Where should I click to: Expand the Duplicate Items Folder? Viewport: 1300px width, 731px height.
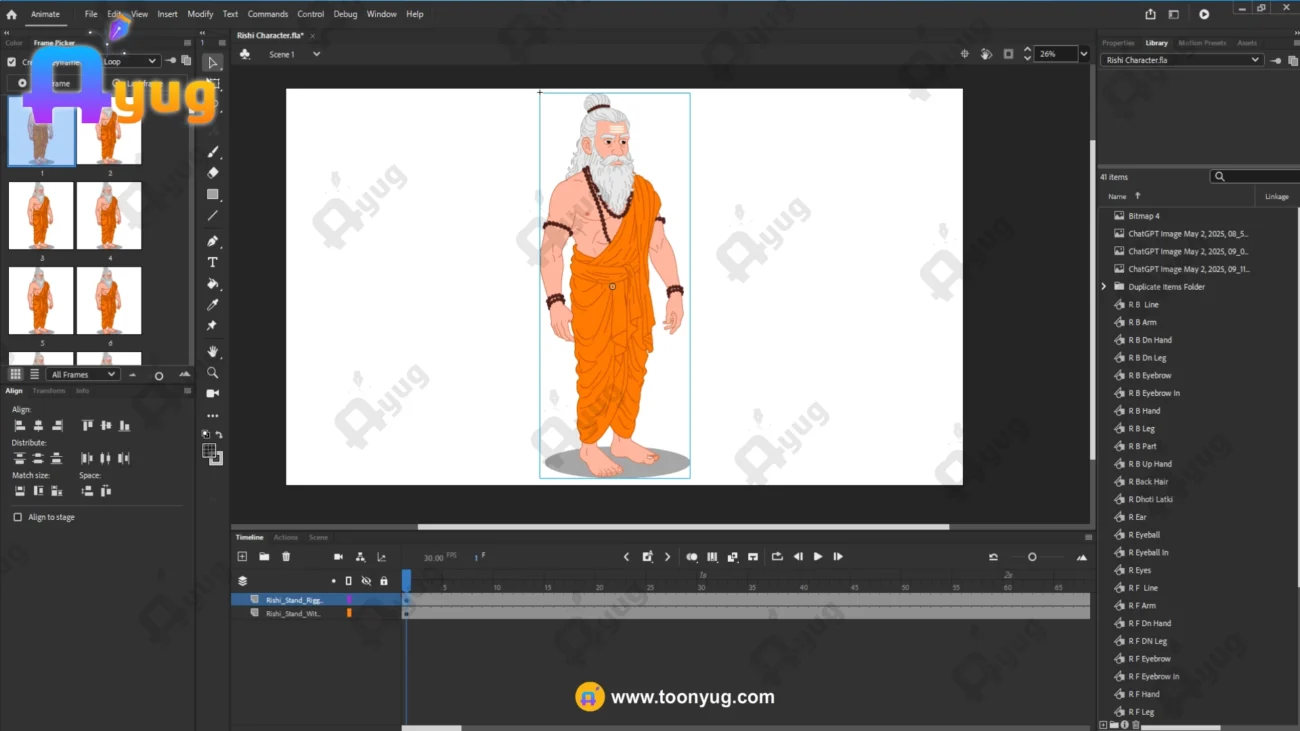click(x=1104, y=287)
